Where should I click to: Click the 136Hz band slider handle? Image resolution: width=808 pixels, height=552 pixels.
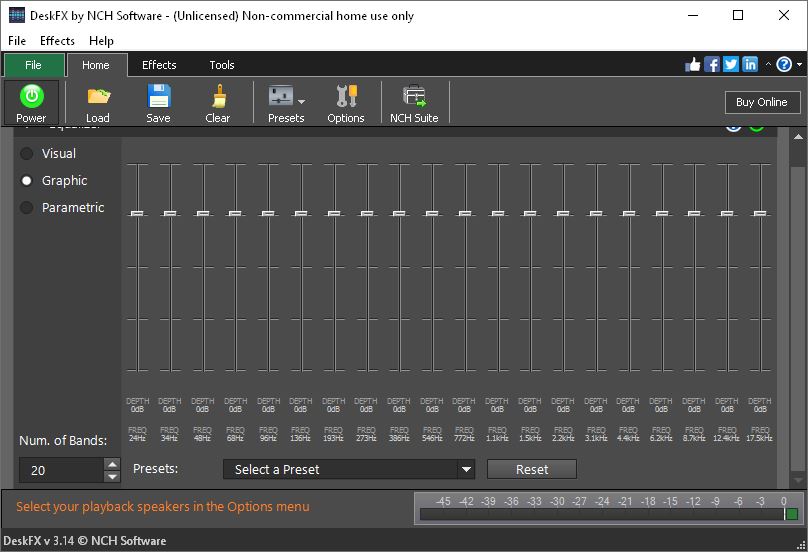(x=301, y=213)
